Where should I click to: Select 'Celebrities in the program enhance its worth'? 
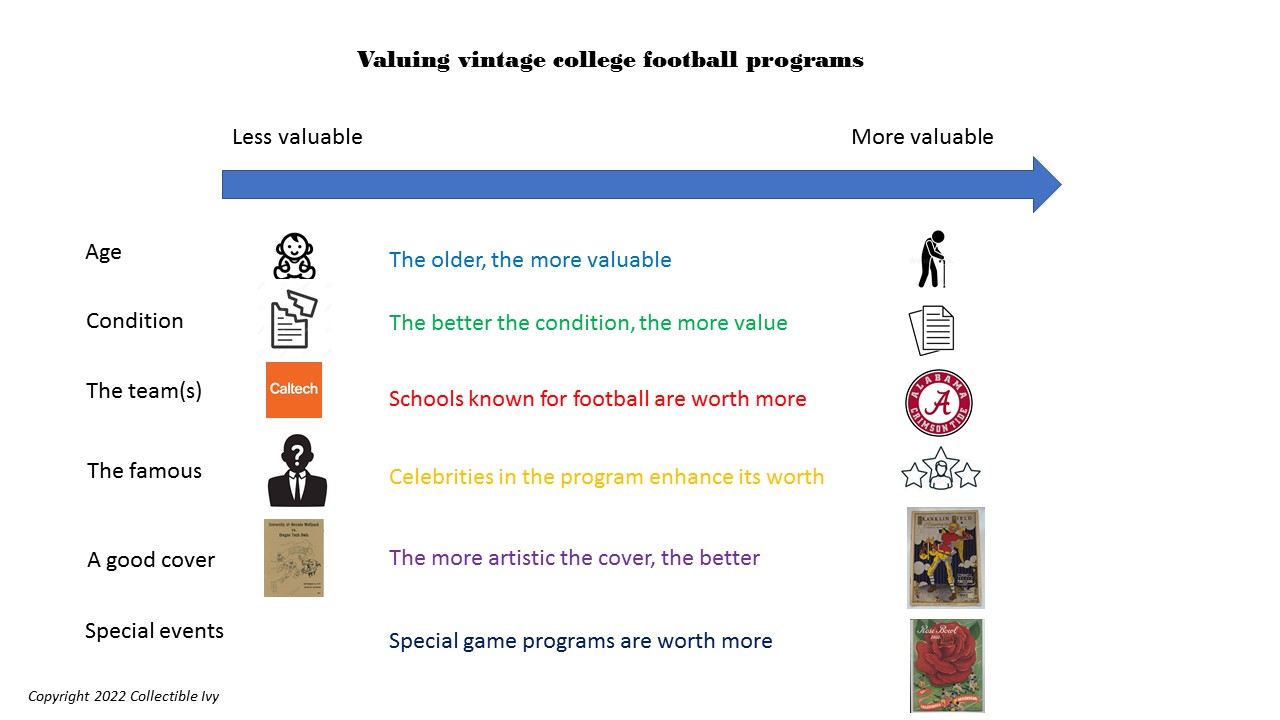[x=606, y=477]
